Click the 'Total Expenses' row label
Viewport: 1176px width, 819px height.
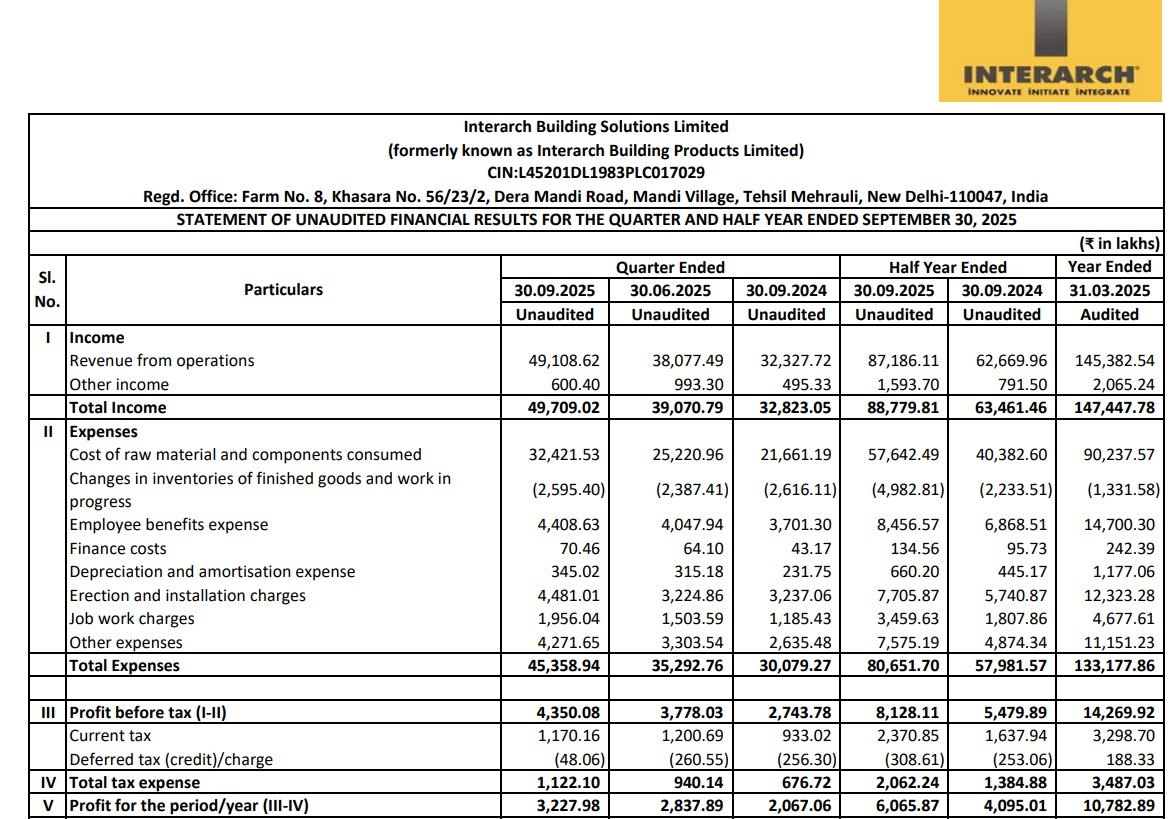tap(124, 666)
